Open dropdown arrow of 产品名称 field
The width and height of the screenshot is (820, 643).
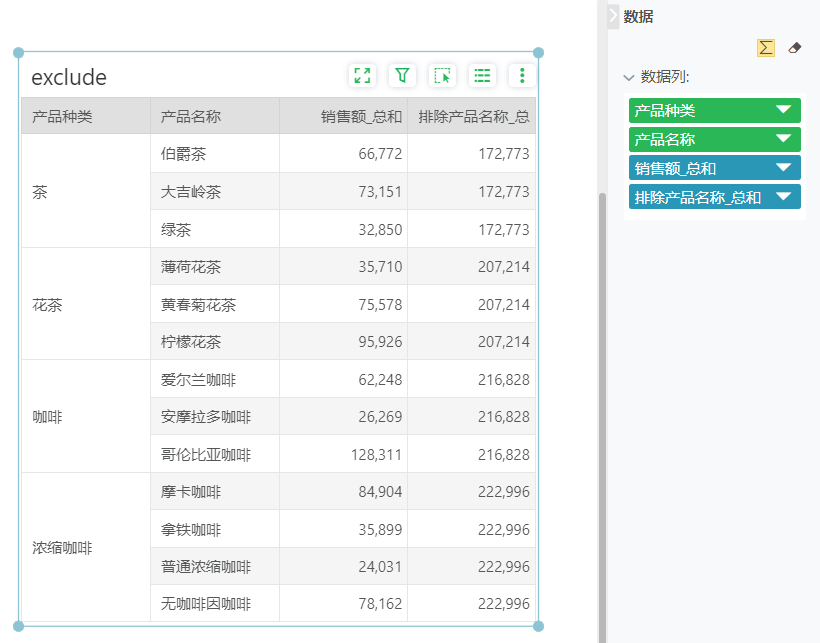coord(783,139)
